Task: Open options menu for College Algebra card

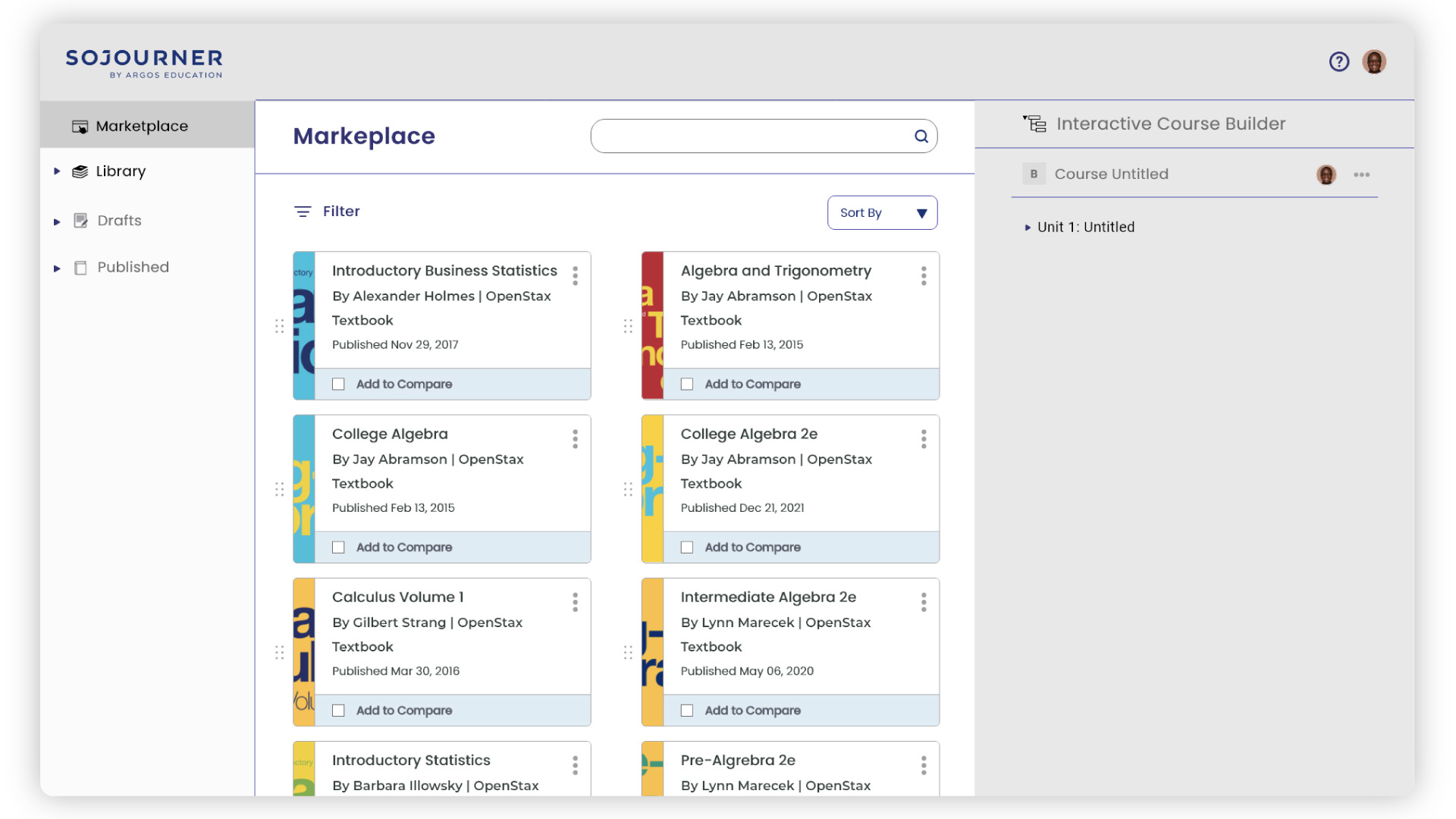Action: pos(576,439)
